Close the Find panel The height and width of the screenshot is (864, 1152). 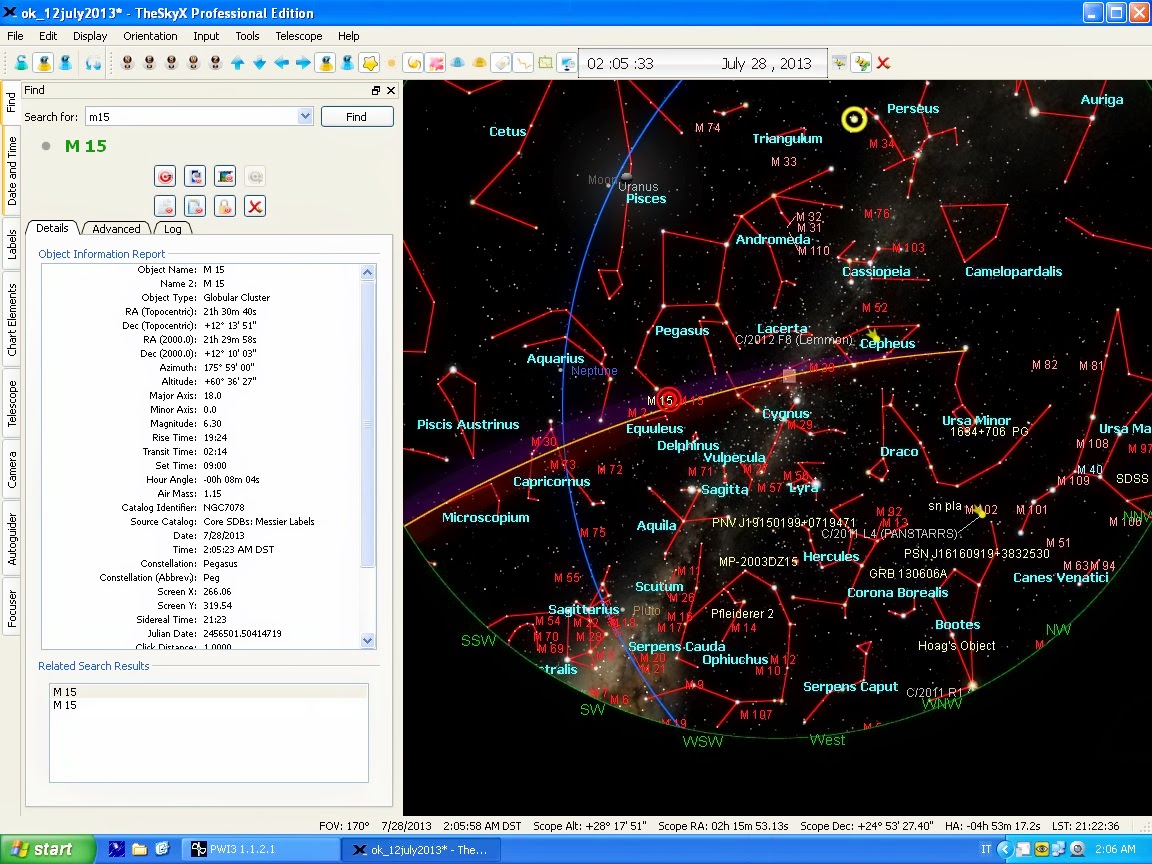click(x=390, y=90)
